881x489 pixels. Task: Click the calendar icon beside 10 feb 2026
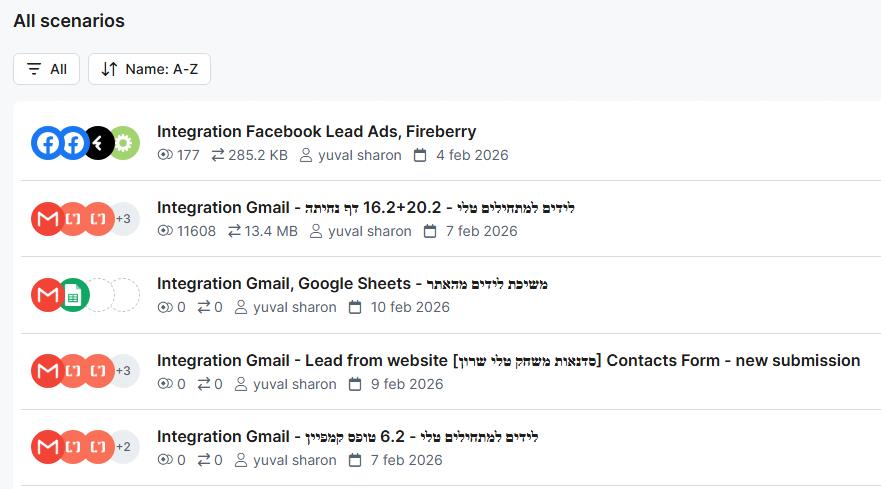tap(355, 307)
